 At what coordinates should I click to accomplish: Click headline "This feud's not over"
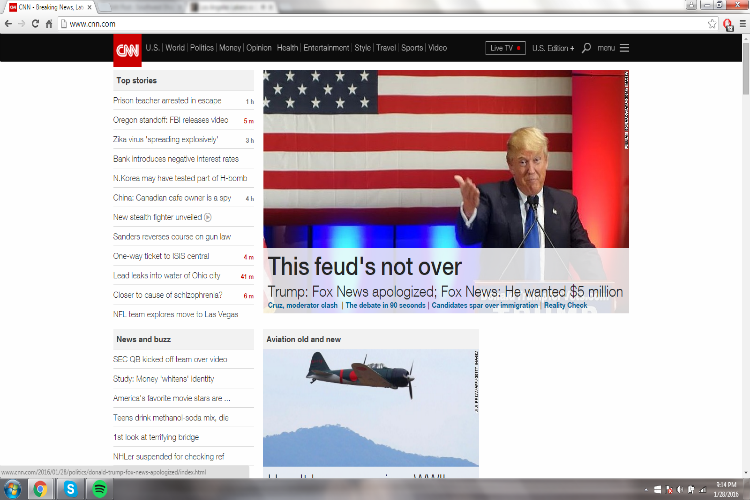[364, 267]
